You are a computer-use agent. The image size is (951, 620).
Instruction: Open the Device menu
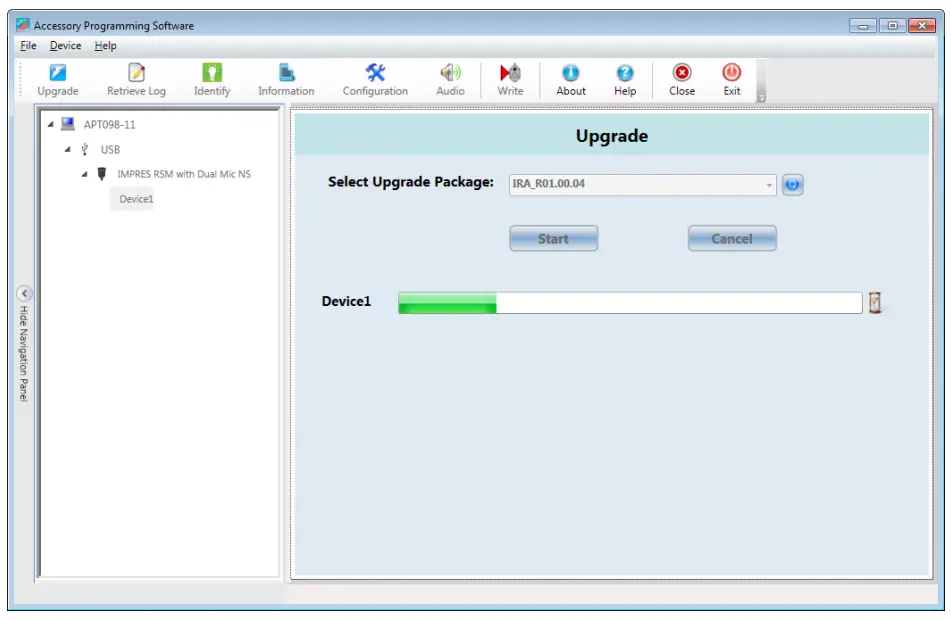point(65,45)
